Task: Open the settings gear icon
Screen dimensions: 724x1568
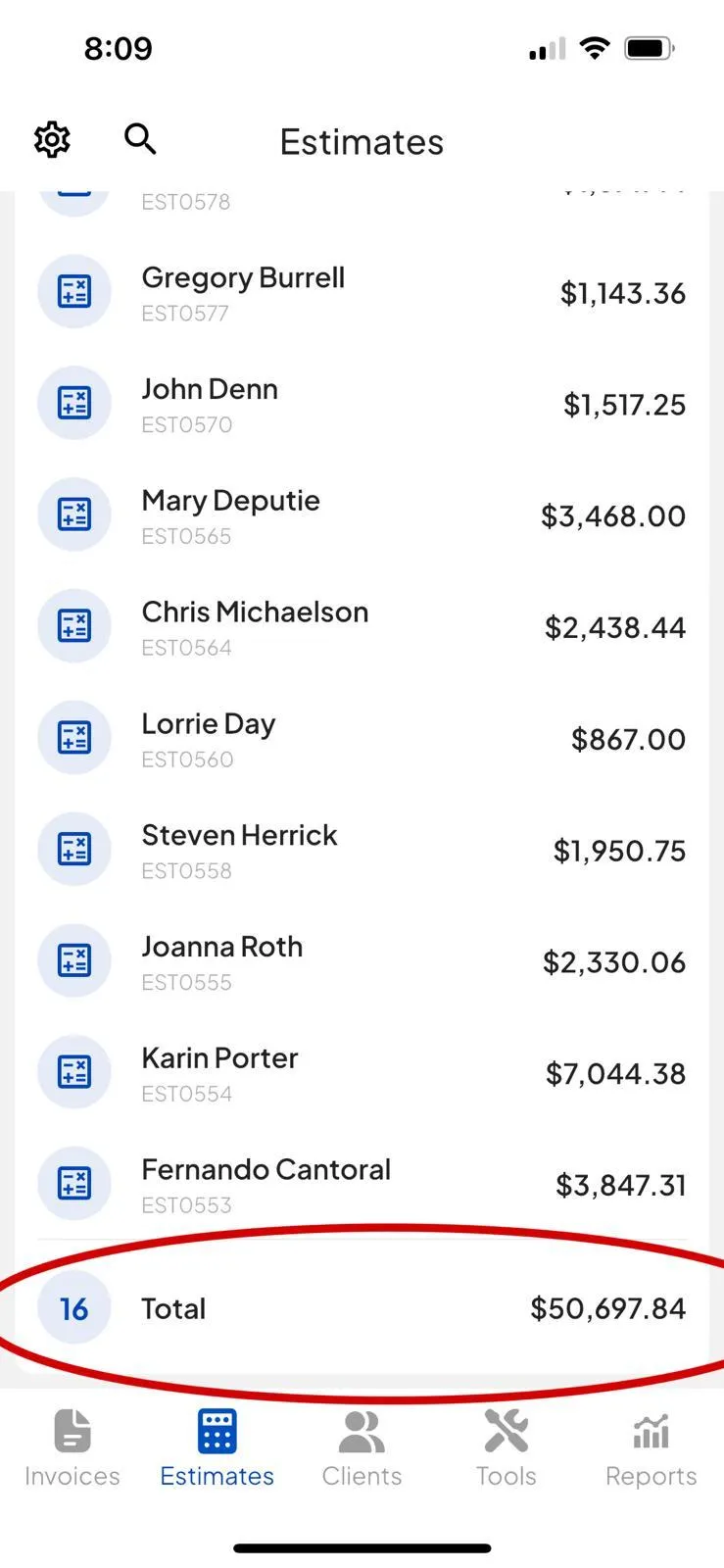Action: point(52,140)
